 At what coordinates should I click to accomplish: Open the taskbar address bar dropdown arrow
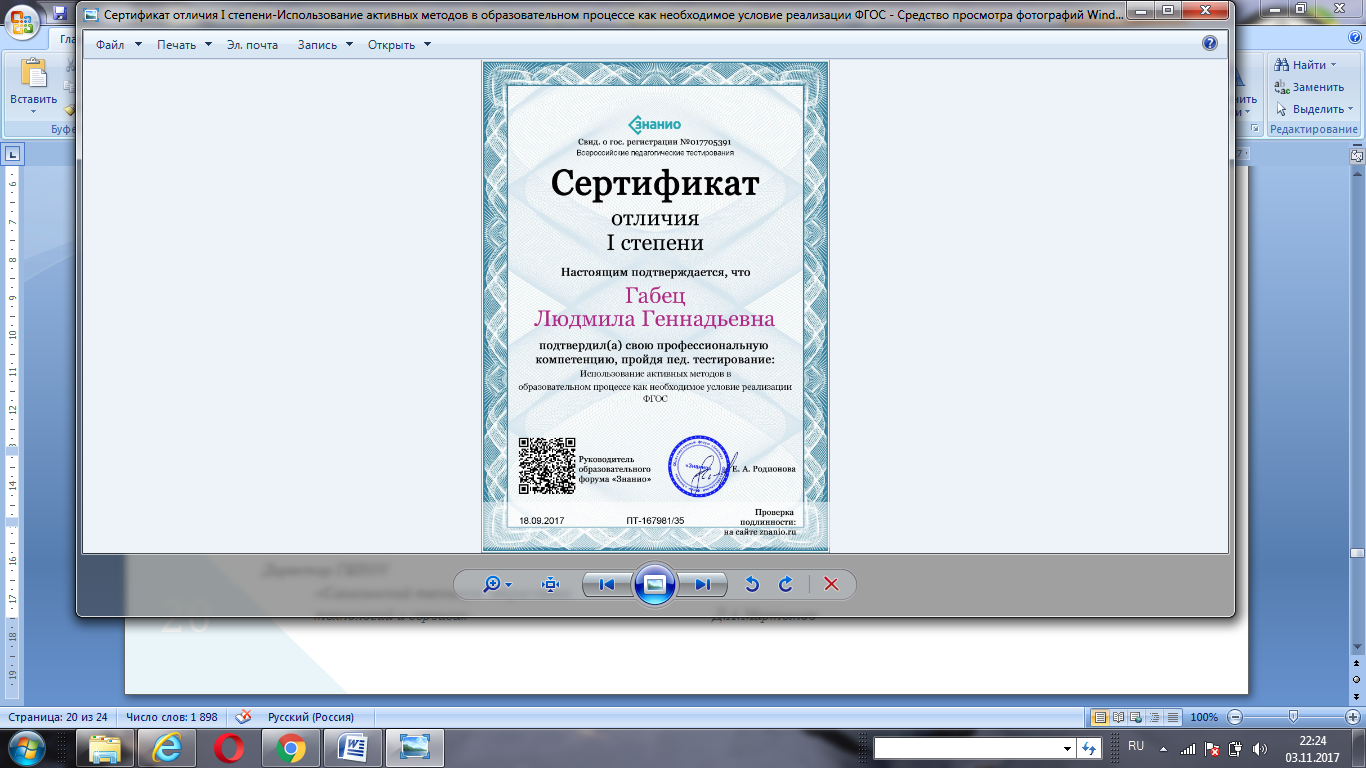(x=1066, y=748)
